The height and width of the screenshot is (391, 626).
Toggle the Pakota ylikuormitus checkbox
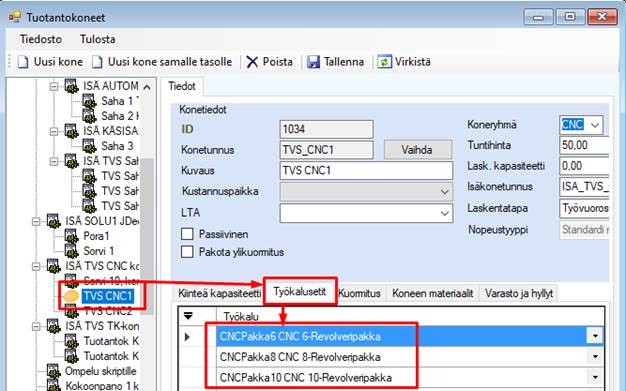tap(187, 252)
